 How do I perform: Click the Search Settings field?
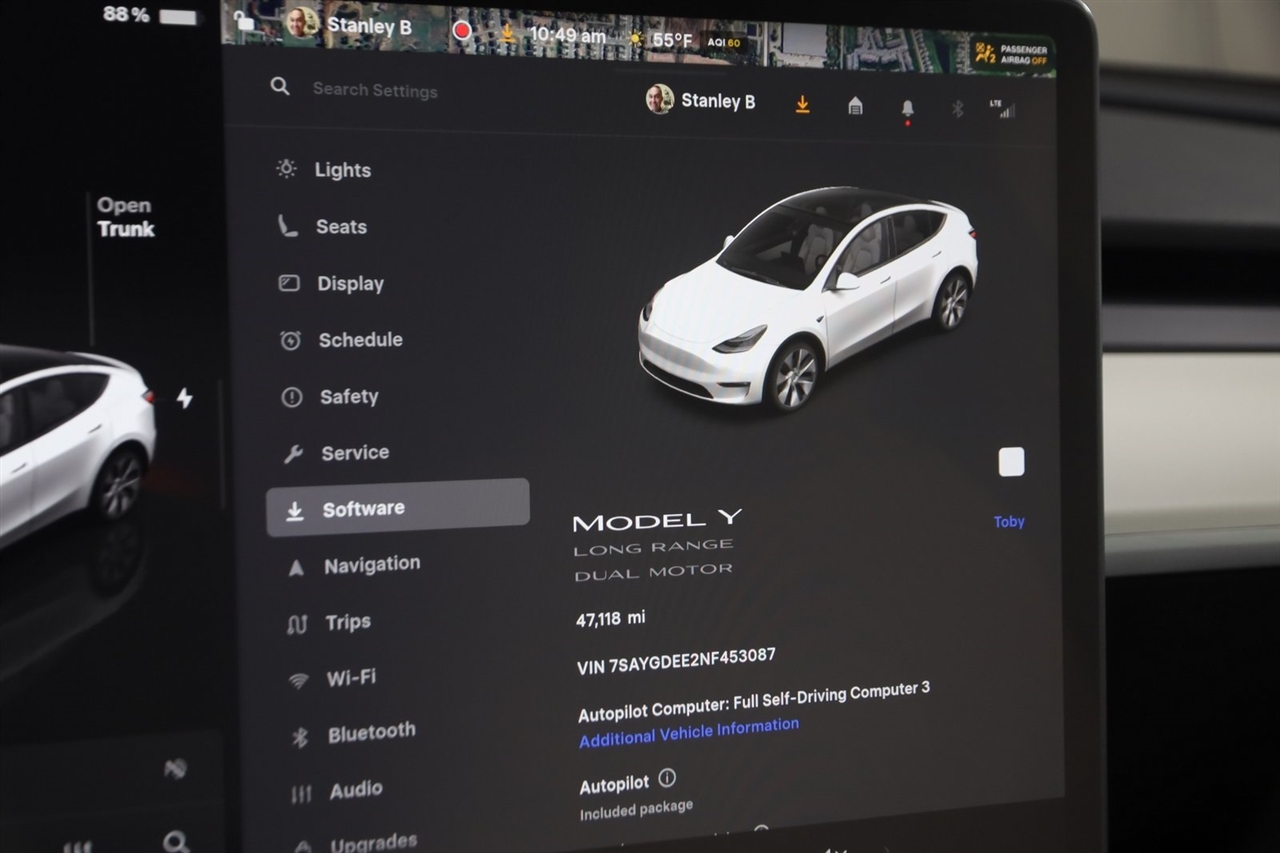click(374, 90)
